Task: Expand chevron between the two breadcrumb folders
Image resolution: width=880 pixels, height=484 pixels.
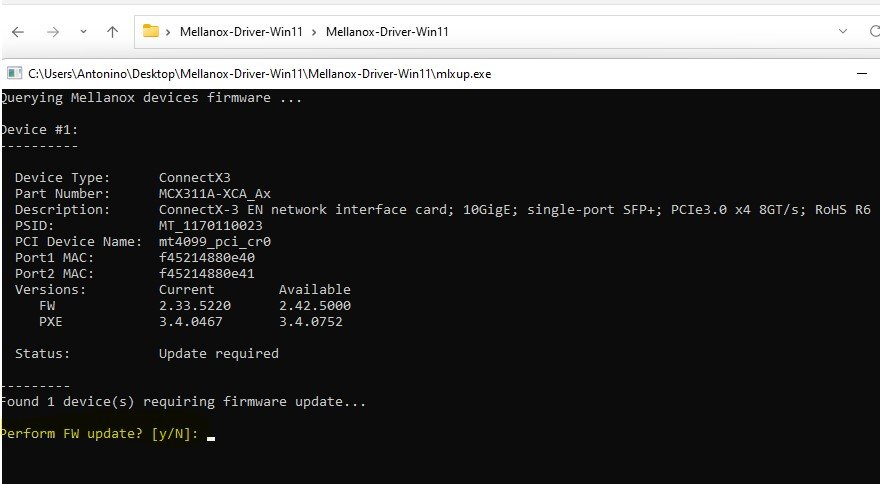Action: point(314,32)
